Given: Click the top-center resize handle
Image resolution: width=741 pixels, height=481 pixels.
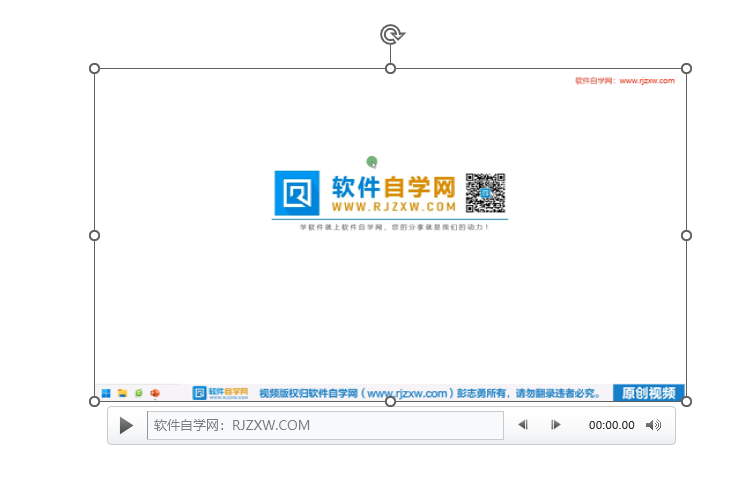Looking at the screenshot, I should (391, 68).
